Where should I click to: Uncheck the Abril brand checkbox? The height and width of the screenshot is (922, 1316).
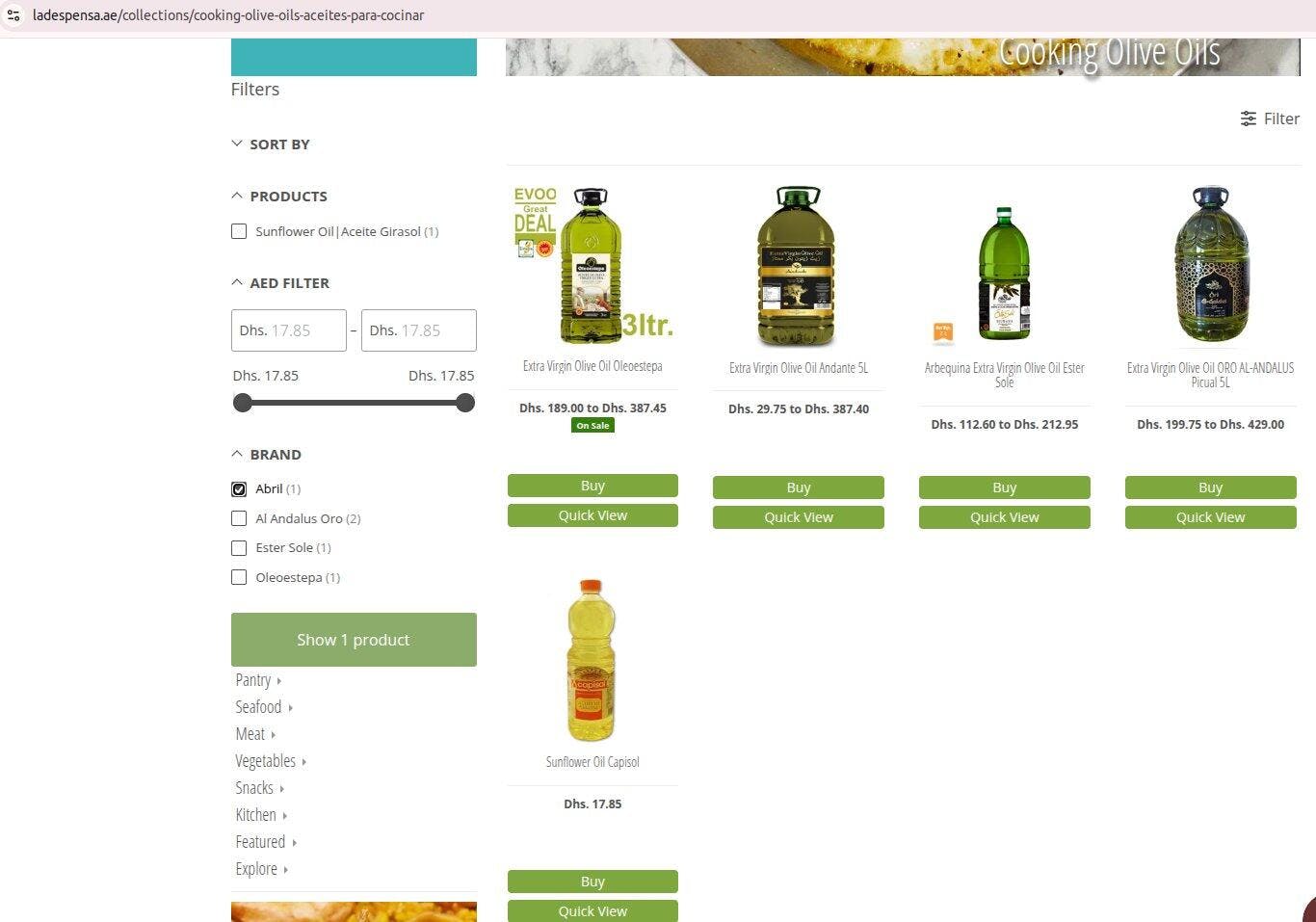pyautogui.click(x=239, y=489)
